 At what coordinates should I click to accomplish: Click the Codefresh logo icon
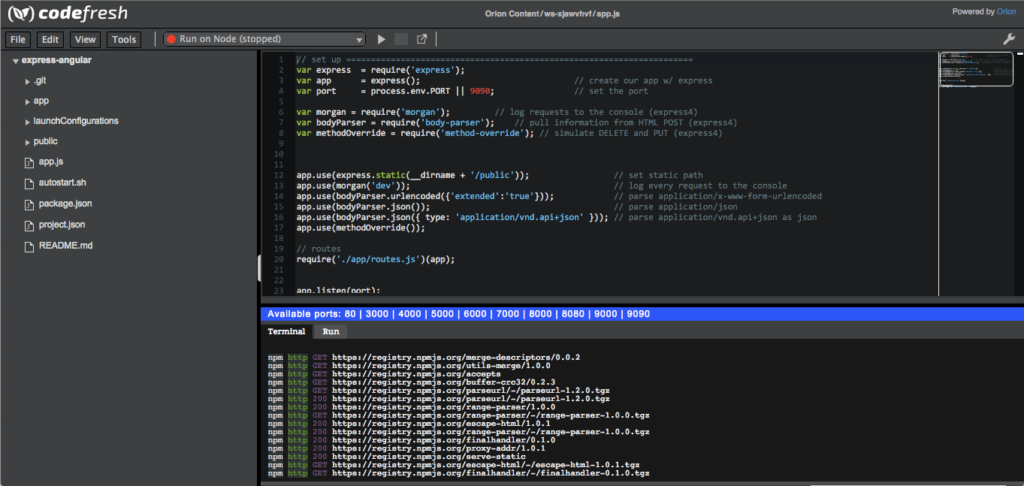point(20,13)
